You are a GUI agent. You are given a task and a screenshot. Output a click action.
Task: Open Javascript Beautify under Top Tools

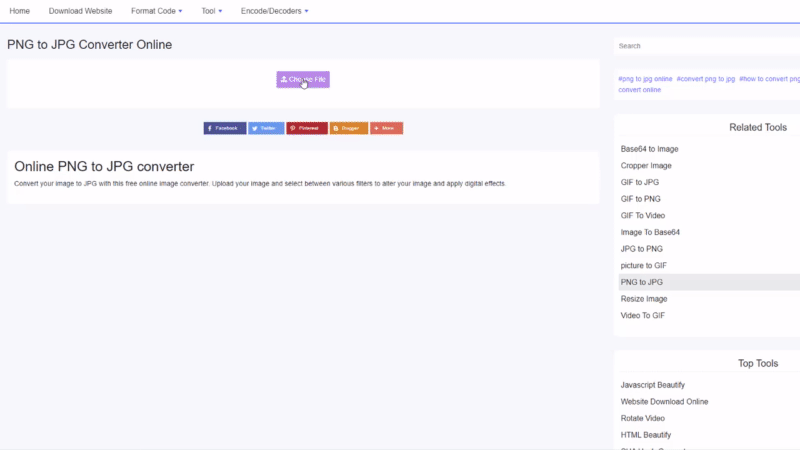click(653, 385)
